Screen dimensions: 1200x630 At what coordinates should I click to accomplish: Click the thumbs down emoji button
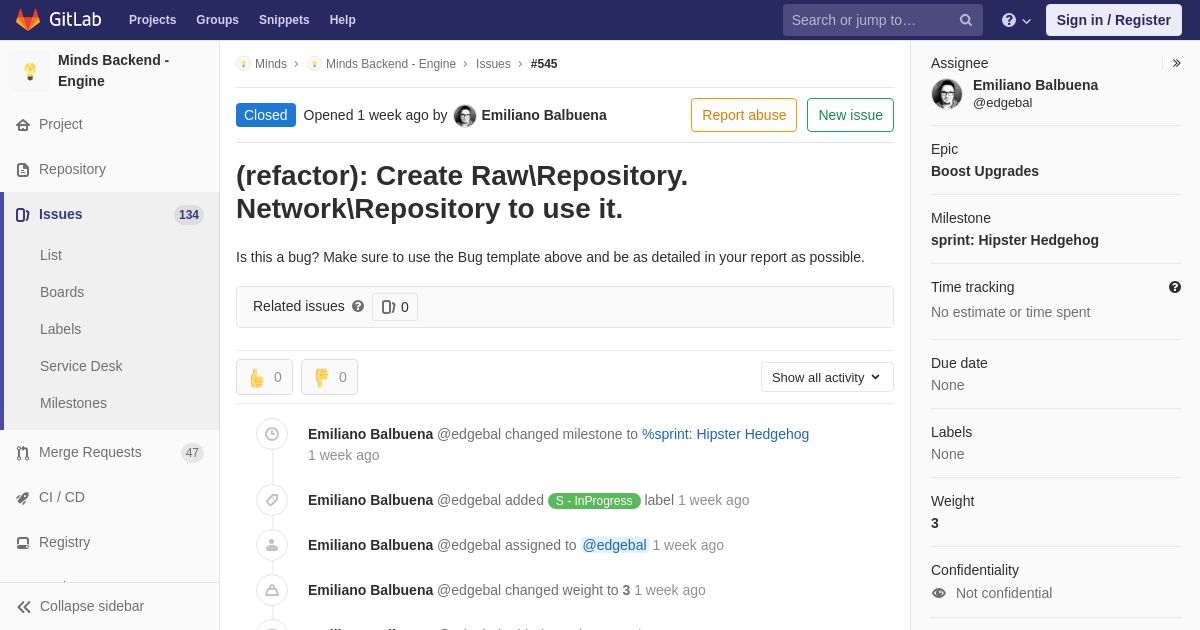click(329, 377)
